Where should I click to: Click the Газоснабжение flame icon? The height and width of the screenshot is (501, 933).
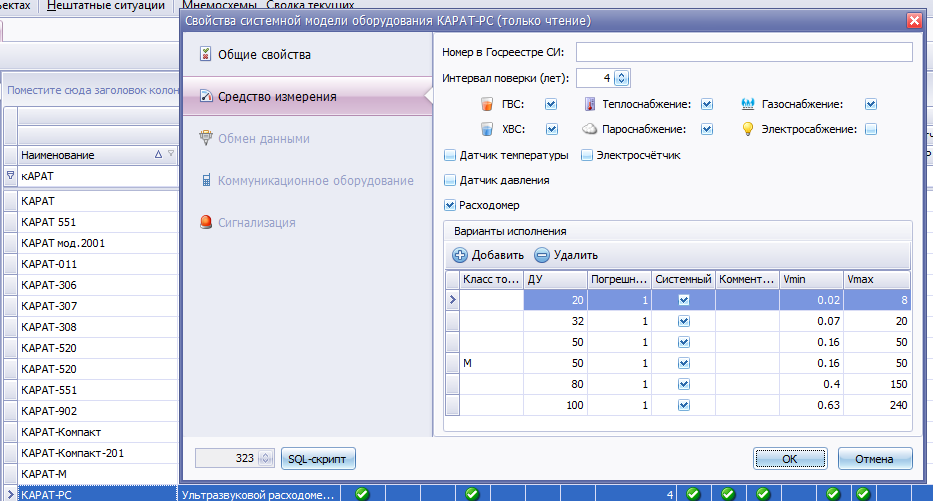pyautogui.click(x=748, y=104)
